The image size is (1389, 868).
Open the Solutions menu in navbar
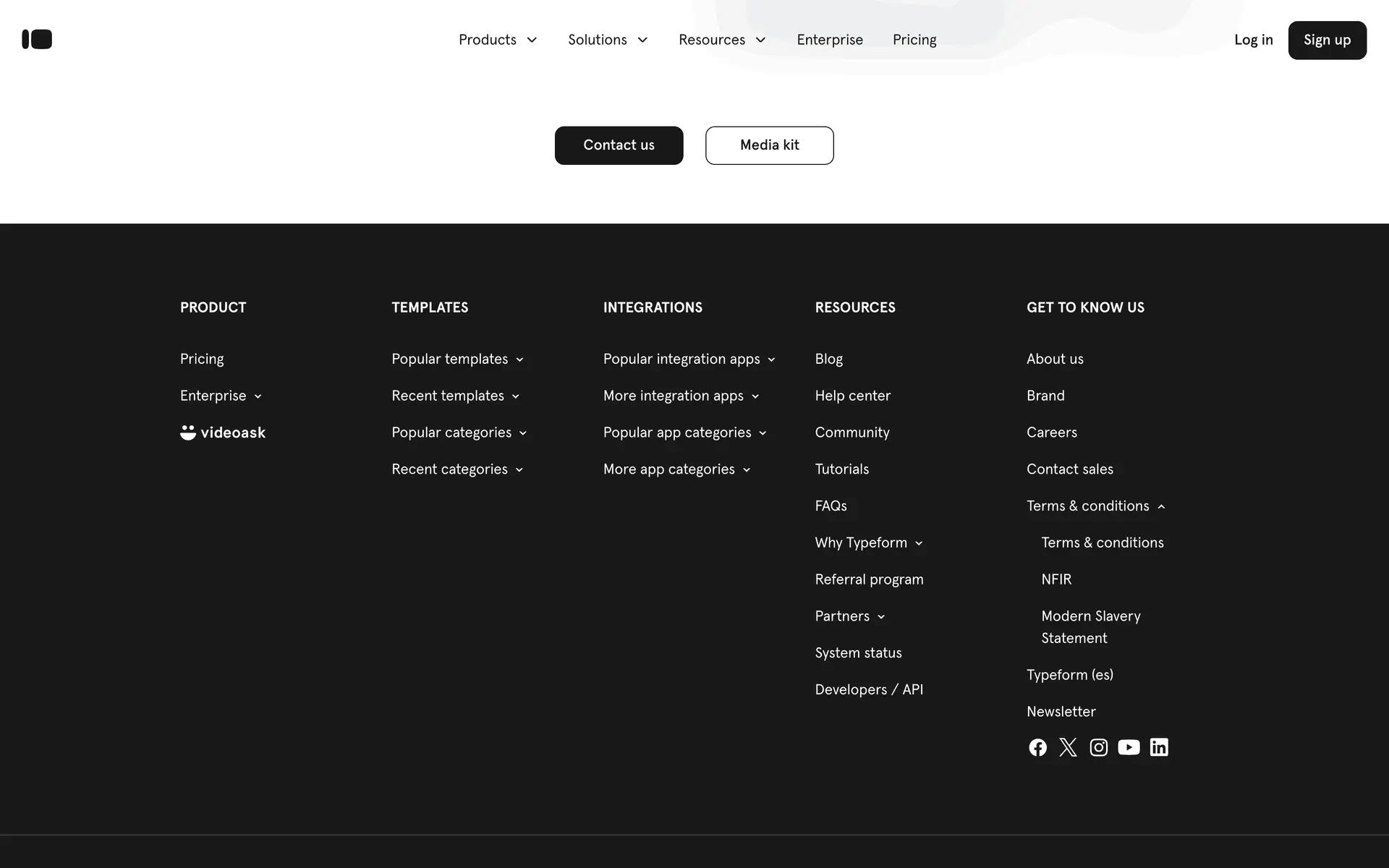(608, 40)
